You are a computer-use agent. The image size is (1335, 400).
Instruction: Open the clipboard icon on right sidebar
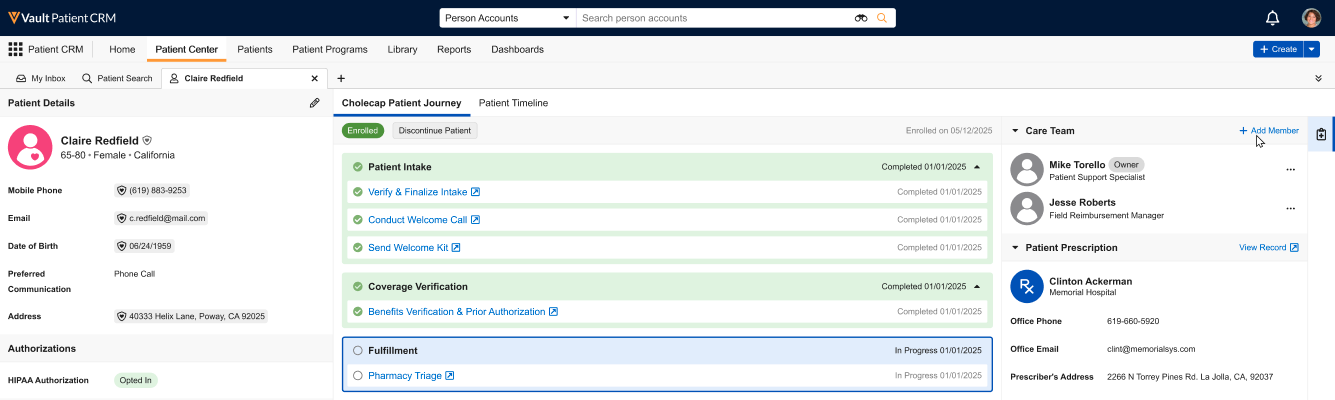point(1321,134)
